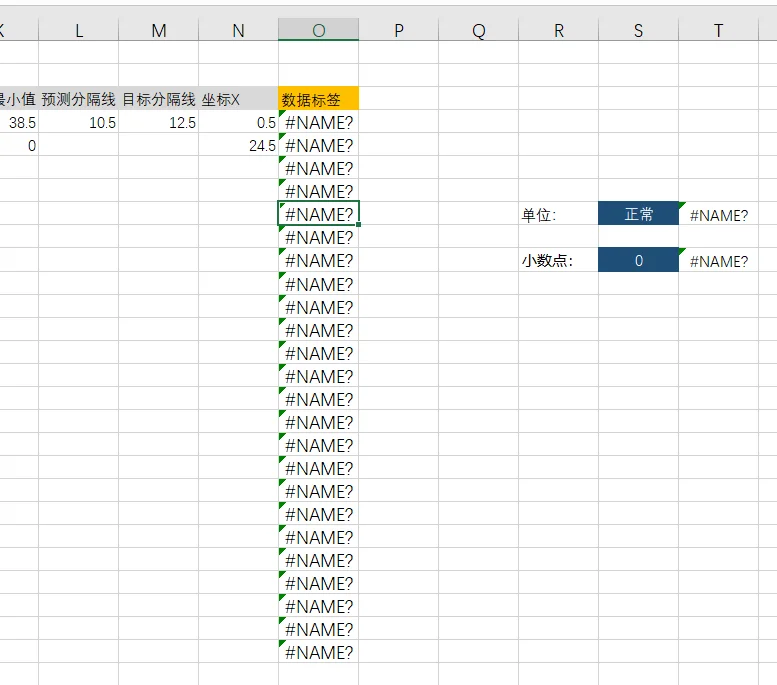Click the 预测分隔线 header cell
Screen dimensions: 777x685
point(79,99)
